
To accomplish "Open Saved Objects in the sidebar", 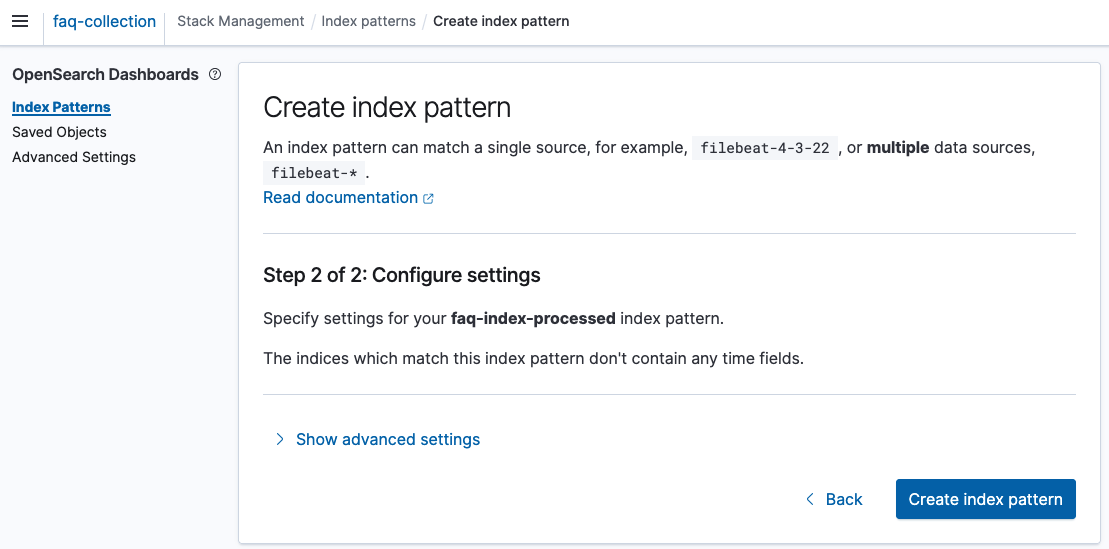I will [59, 132].
